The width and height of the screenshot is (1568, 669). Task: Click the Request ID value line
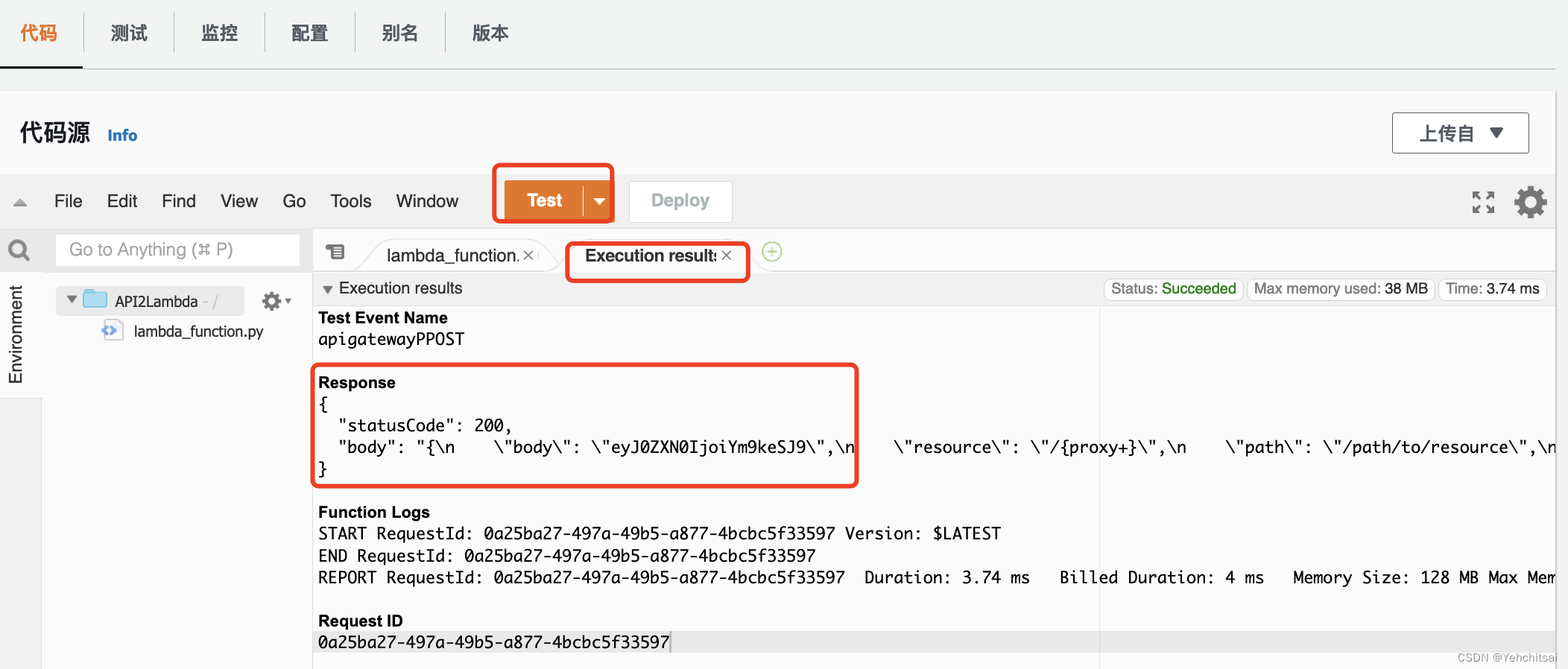493,642
